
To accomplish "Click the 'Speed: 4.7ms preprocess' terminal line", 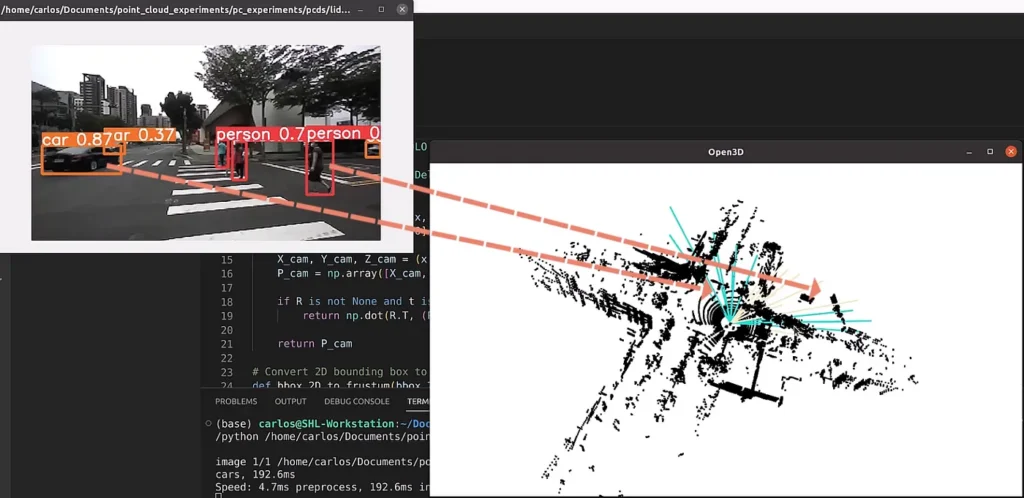I will (300, 489).
